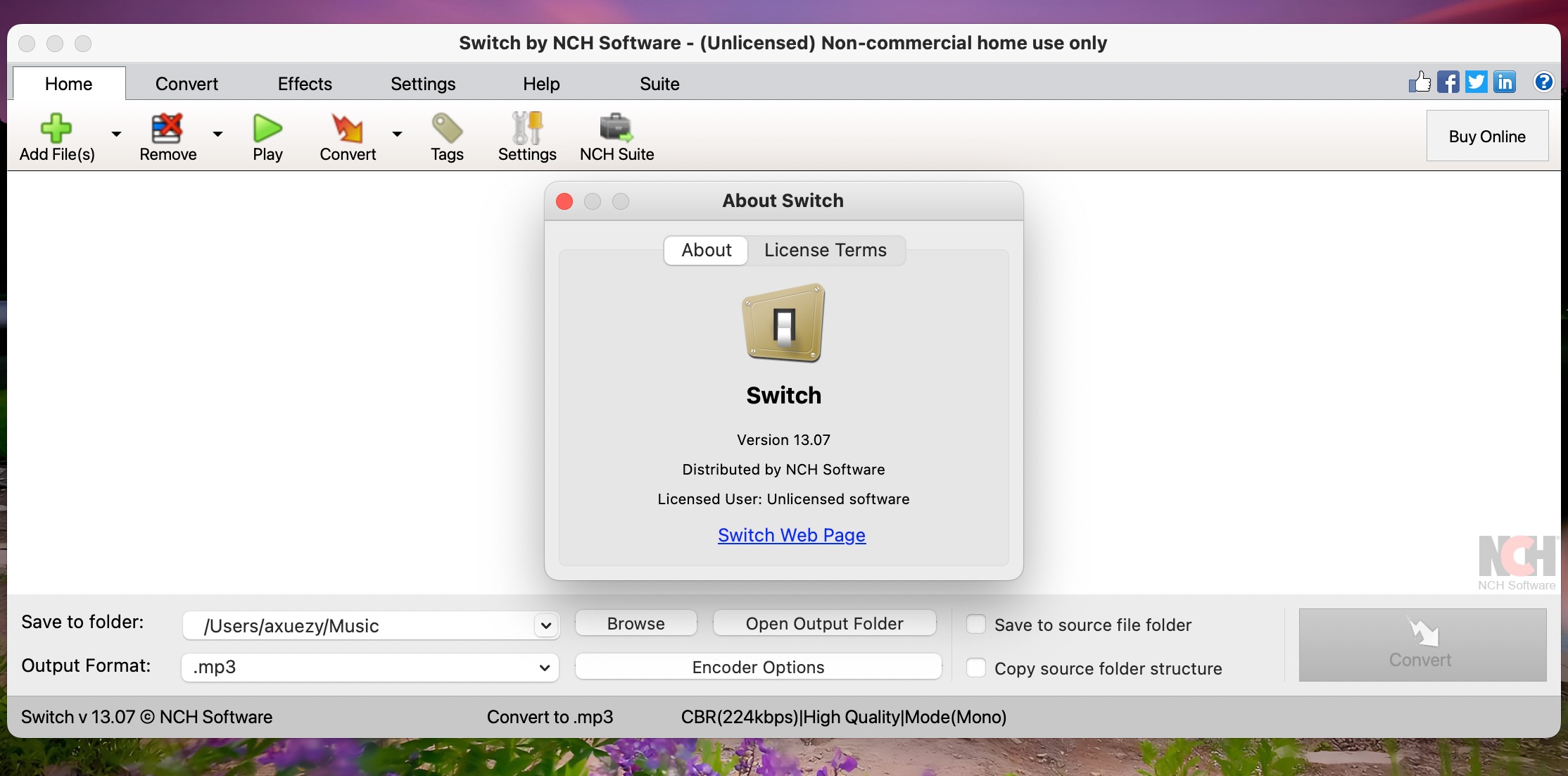Switch to the Home tab
This screenshot has height=776, width=1568.
pos(69,84)
